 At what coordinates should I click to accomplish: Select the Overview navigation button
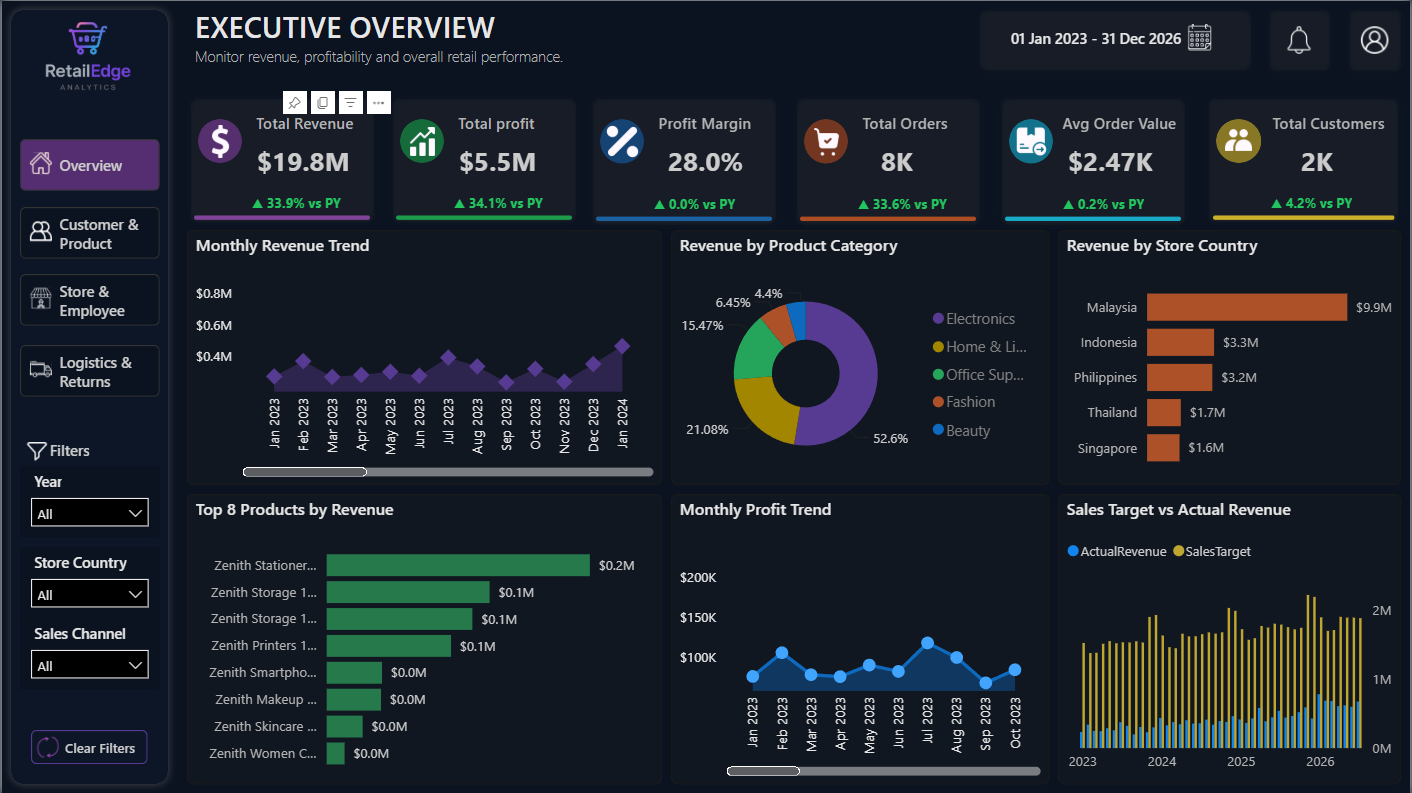coord(90,165)
